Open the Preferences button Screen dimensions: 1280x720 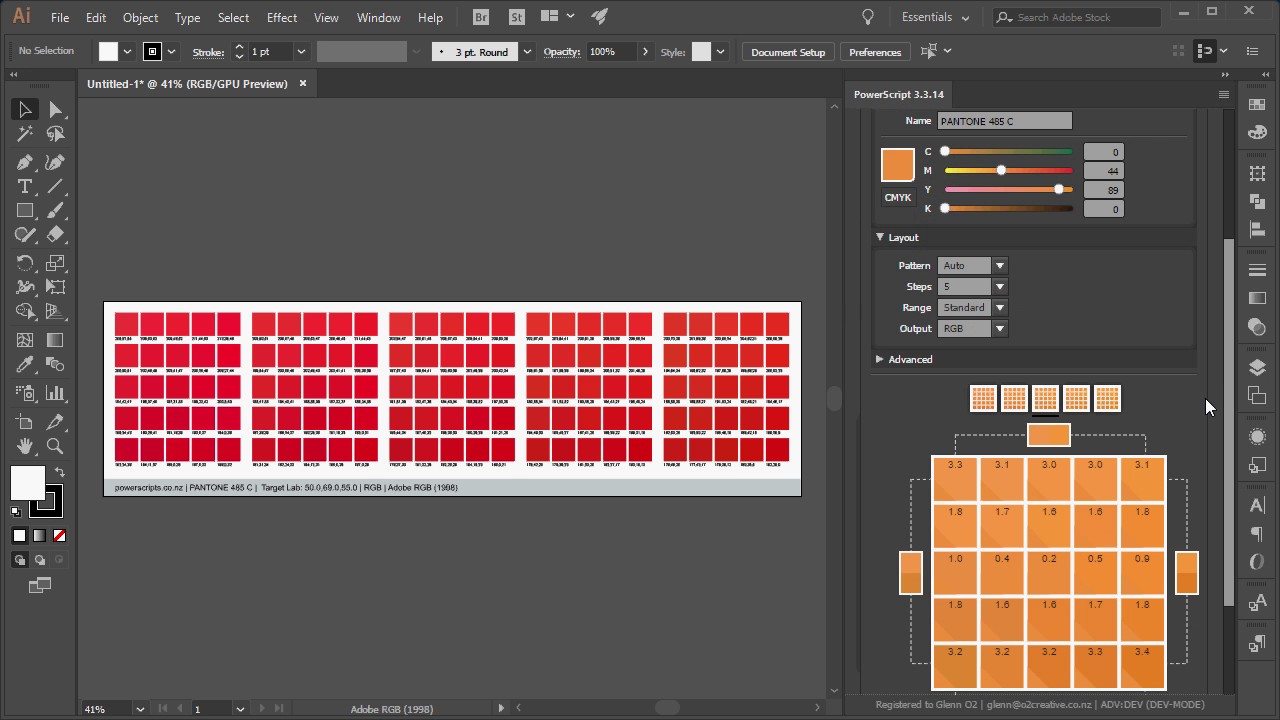(875, 52)
